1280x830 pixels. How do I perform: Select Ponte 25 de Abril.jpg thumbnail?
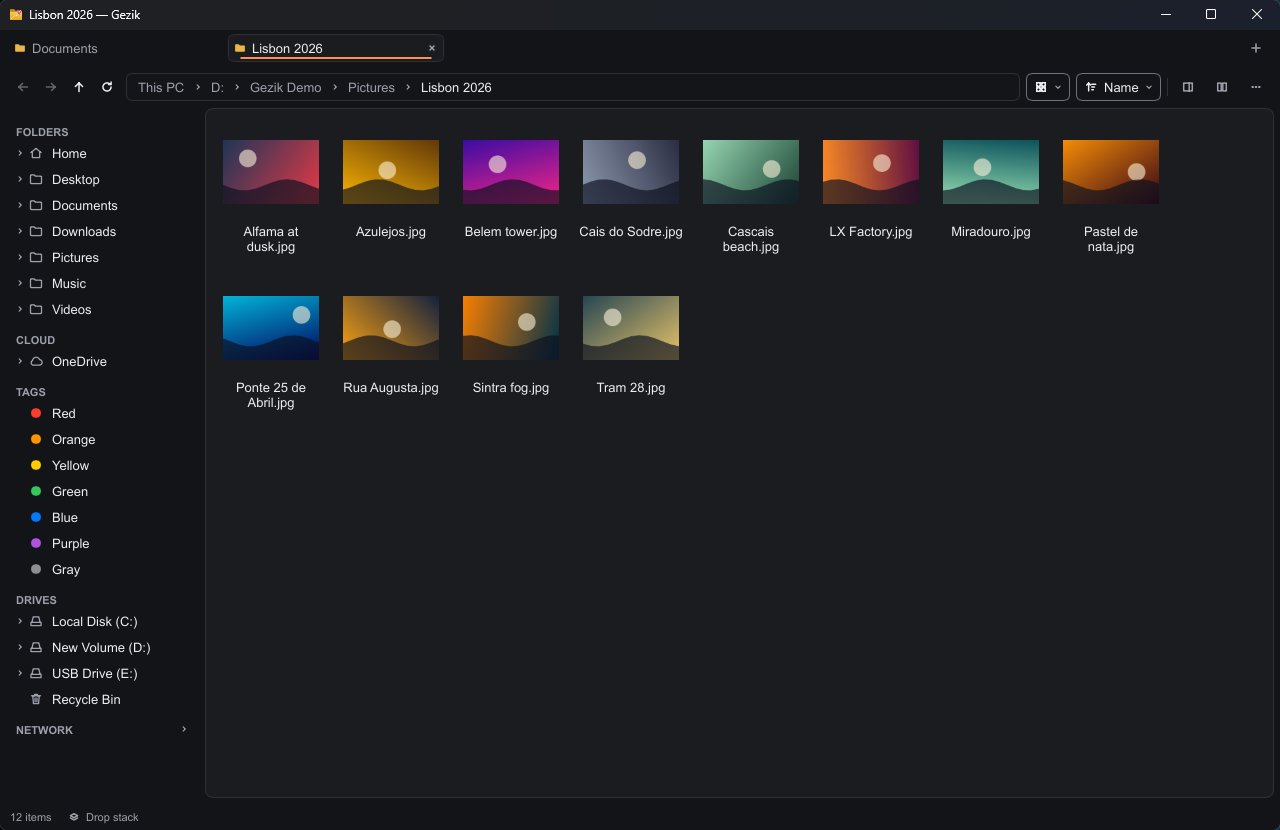click(271, 328)
